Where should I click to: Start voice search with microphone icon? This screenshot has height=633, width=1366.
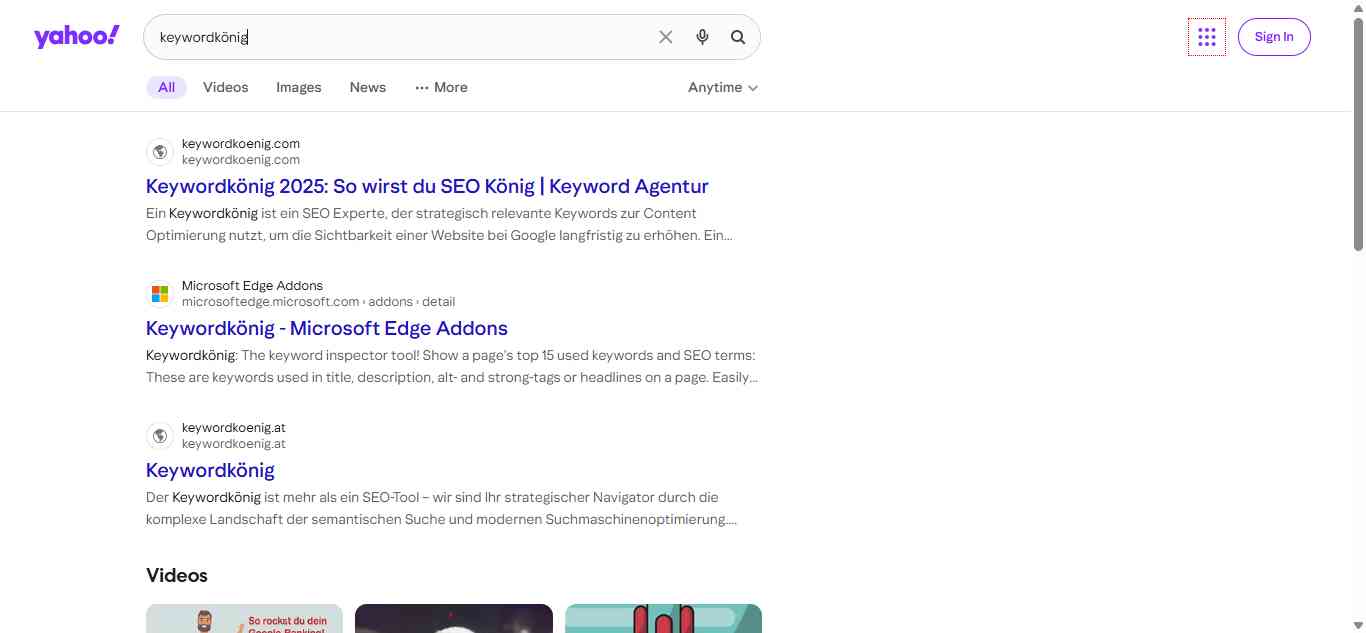point(703,37)
